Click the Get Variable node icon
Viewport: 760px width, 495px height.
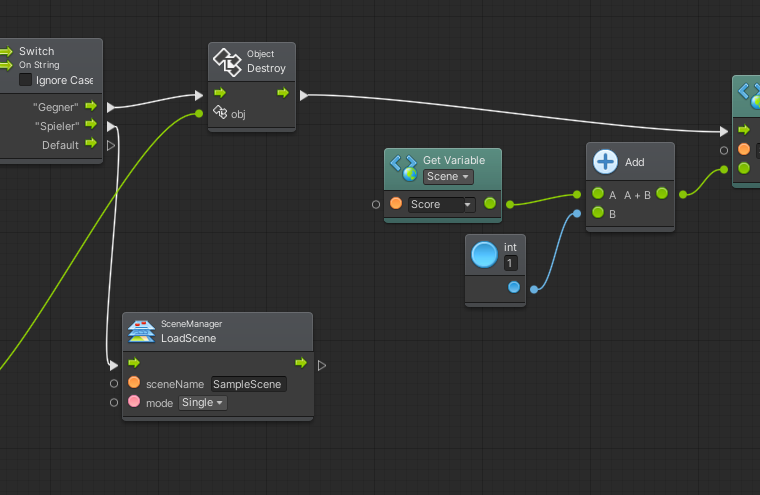tap(403, 167)
